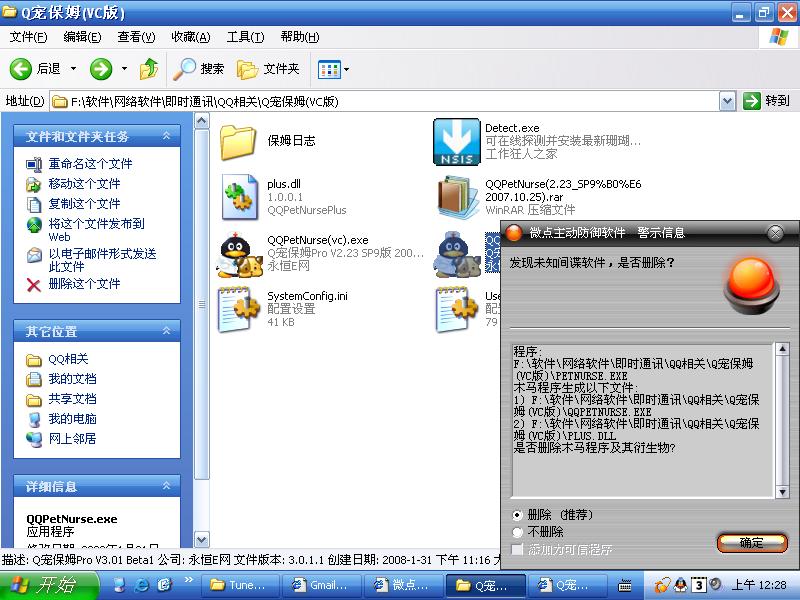The height and width of the screenshot is (600, 800).
Task: Open the 收藏(A) menu
Action: click(x=190, y=37)
